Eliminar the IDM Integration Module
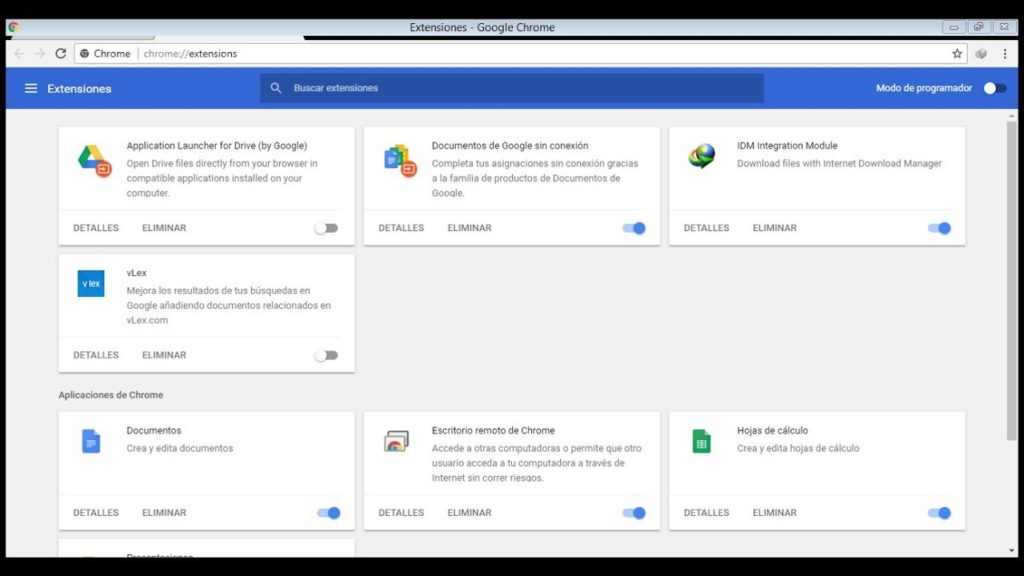 [x=775, y=228]
